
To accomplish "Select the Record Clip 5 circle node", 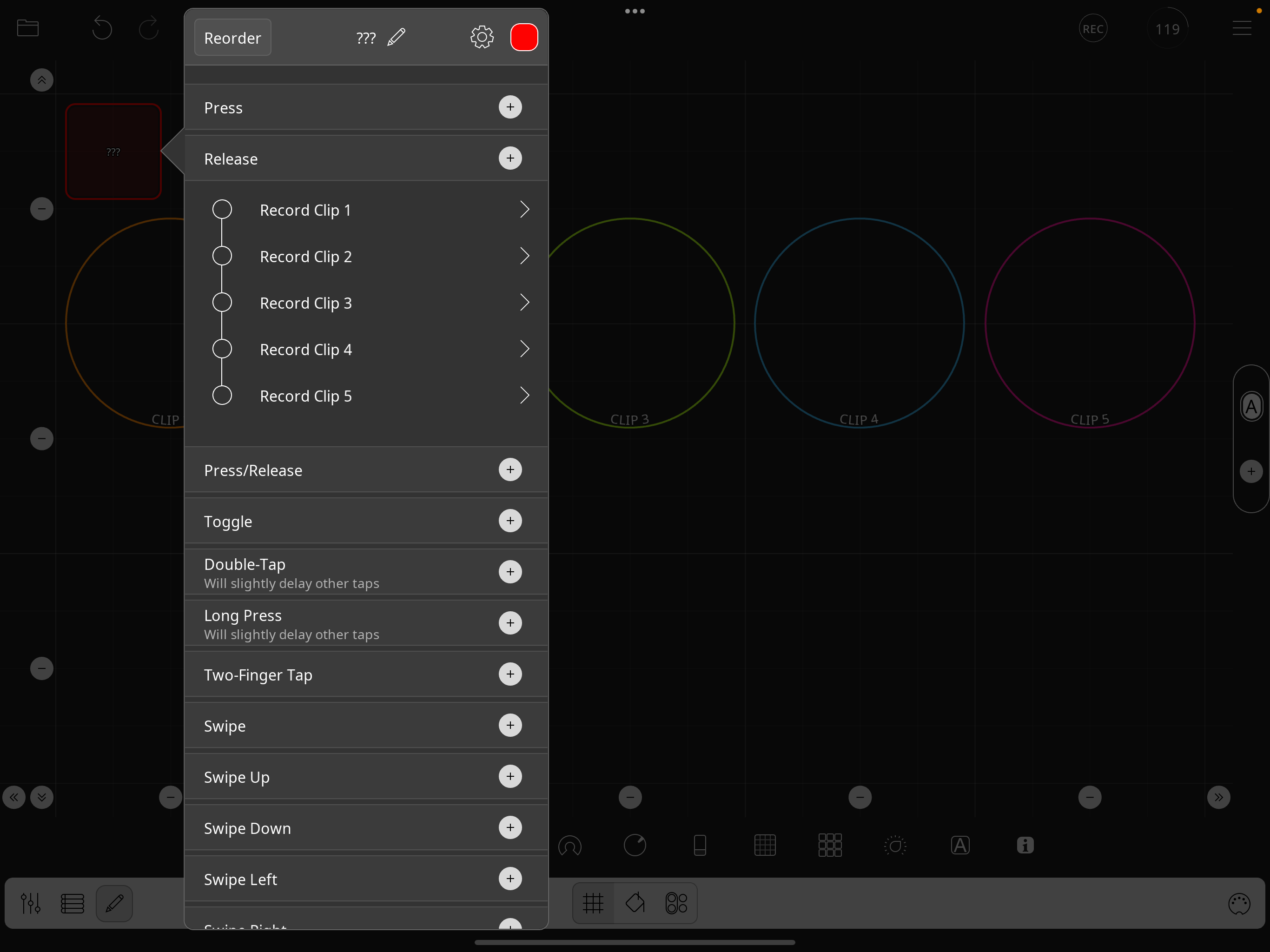I will (222, 396).
